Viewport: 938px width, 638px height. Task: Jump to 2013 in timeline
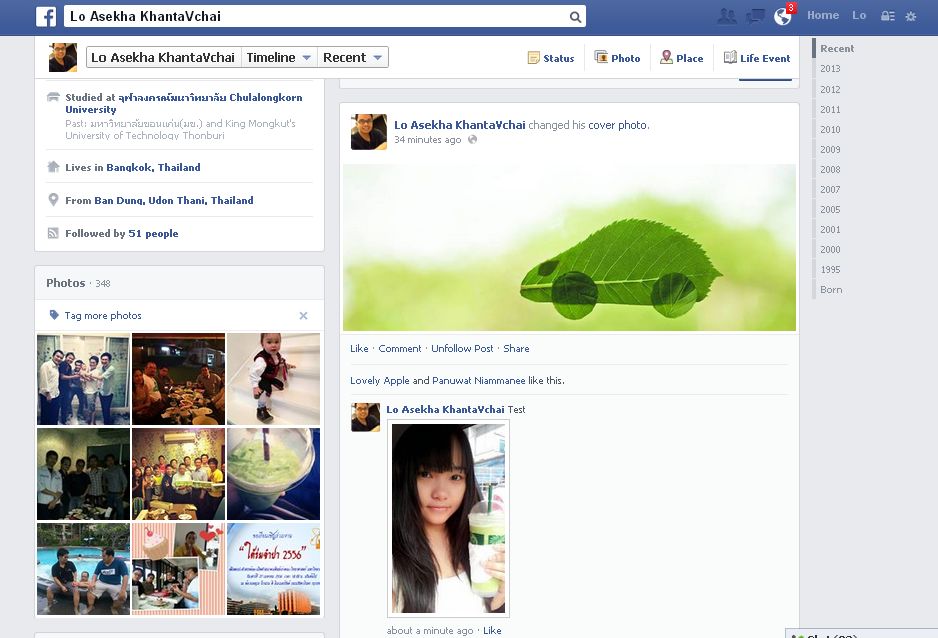tap(830, 69)
